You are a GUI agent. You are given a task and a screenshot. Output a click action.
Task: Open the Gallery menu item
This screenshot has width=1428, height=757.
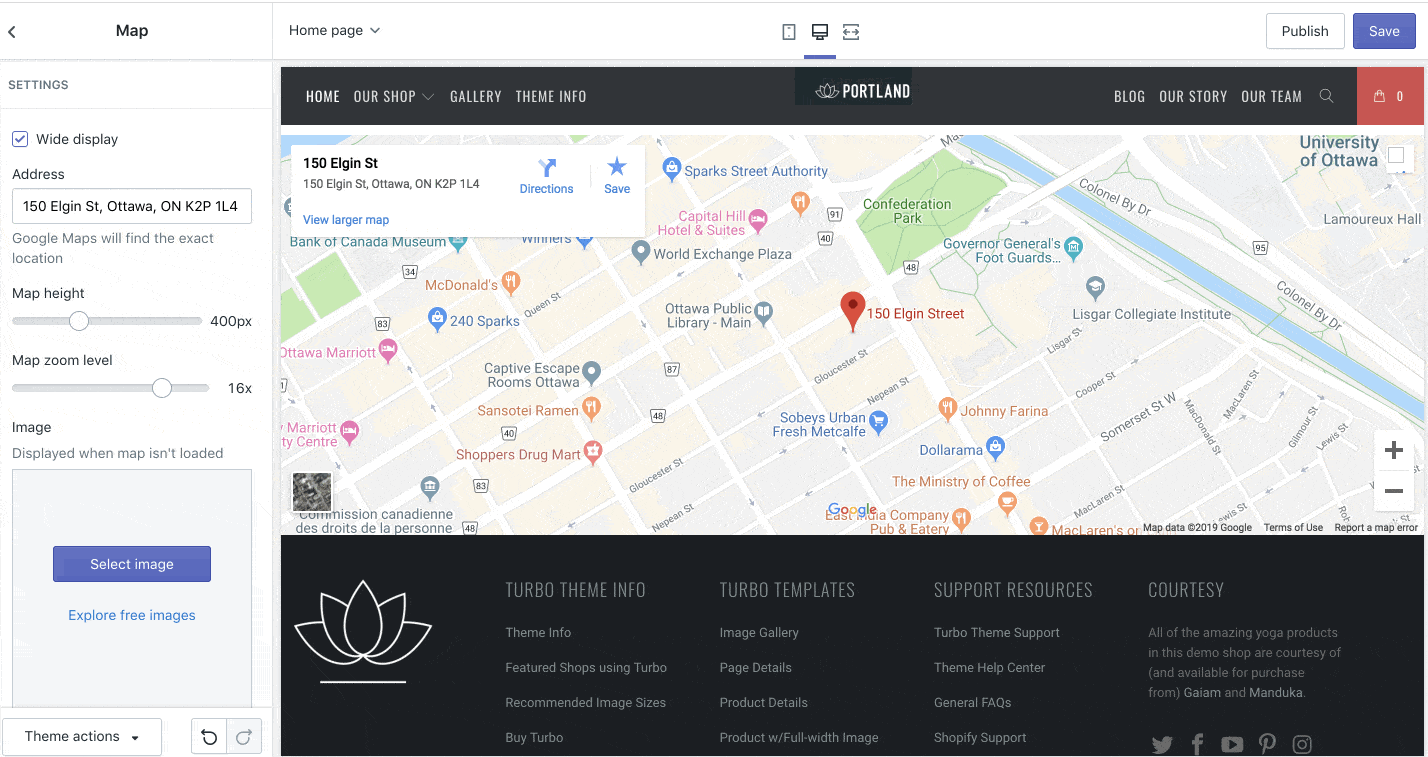[475, 97]
